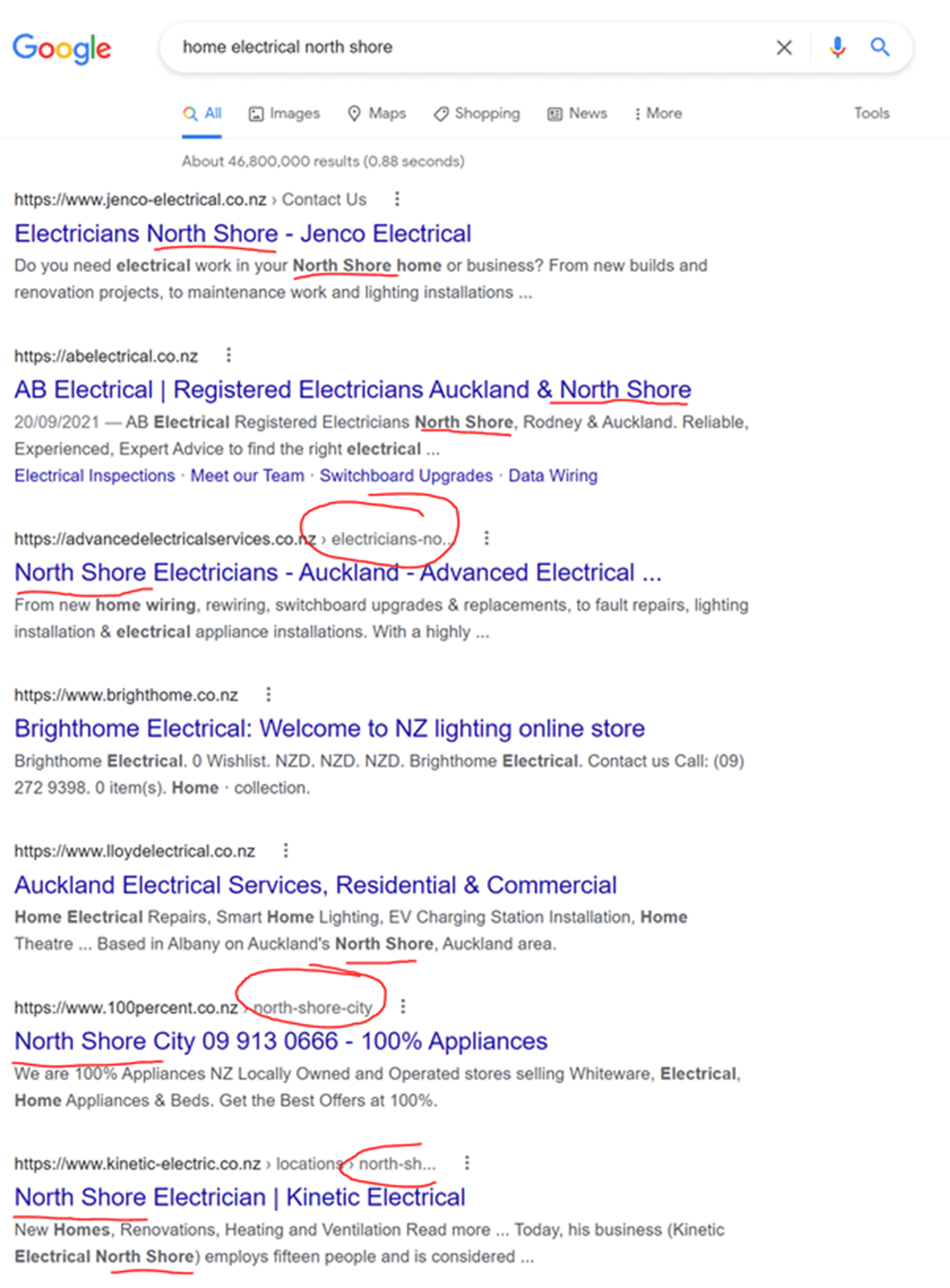
Task: Open Electricians North Shore - Jenco Electrical
Action: coord(243,233)
